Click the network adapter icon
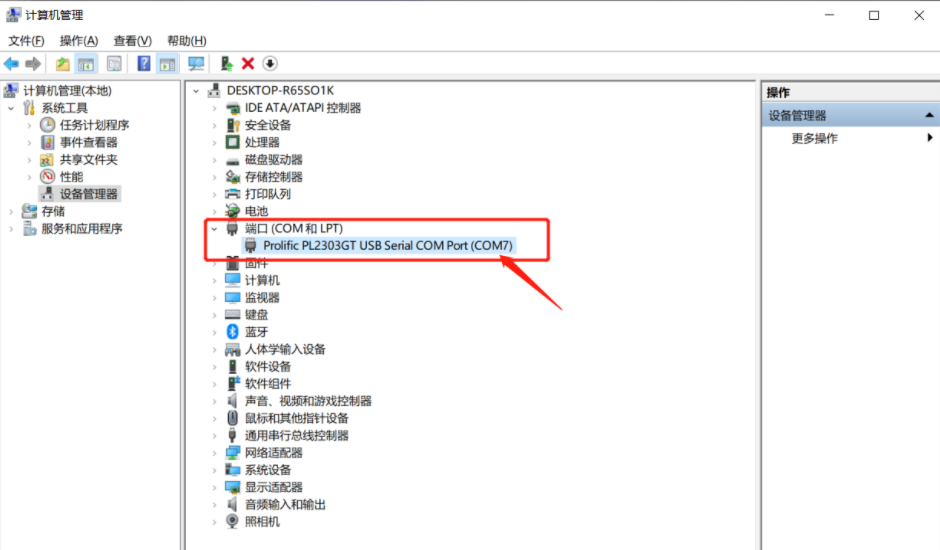 [233, 452]
